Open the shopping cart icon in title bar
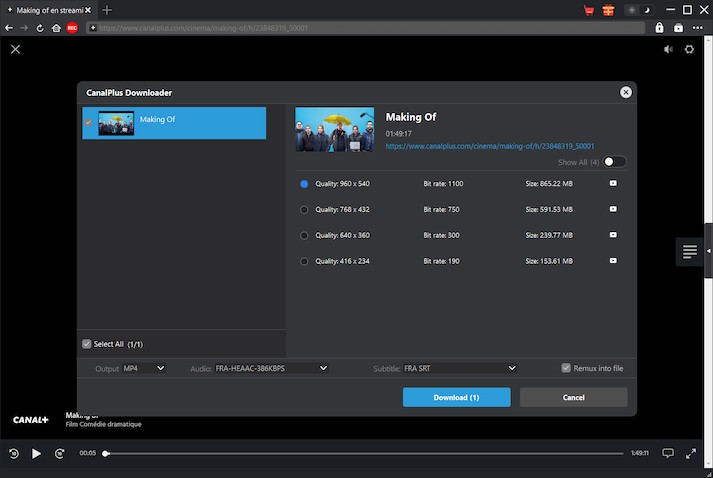This screenshot has height=478, width=713. (x=589, y=10)
